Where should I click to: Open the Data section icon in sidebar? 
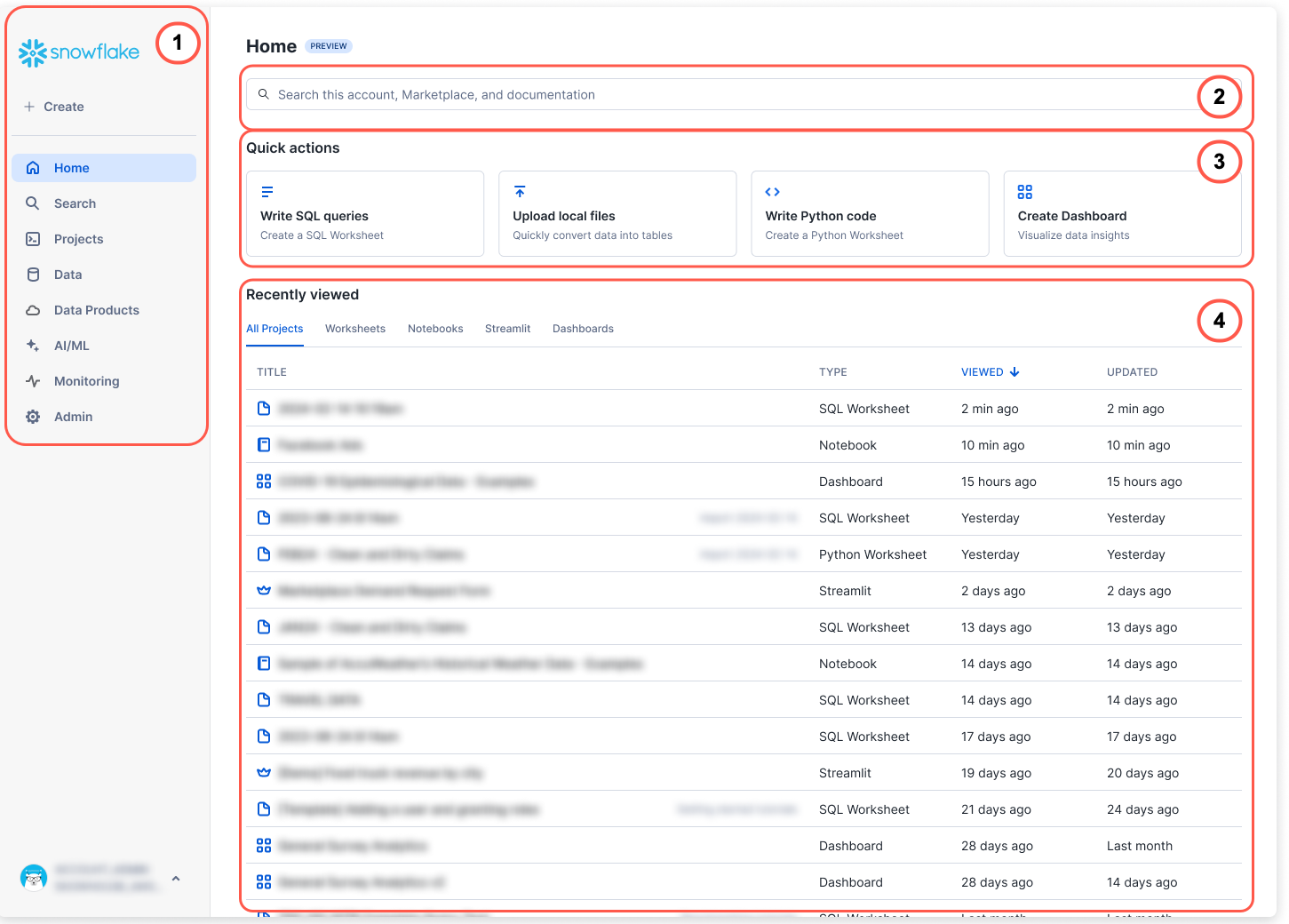click(33, 275)
